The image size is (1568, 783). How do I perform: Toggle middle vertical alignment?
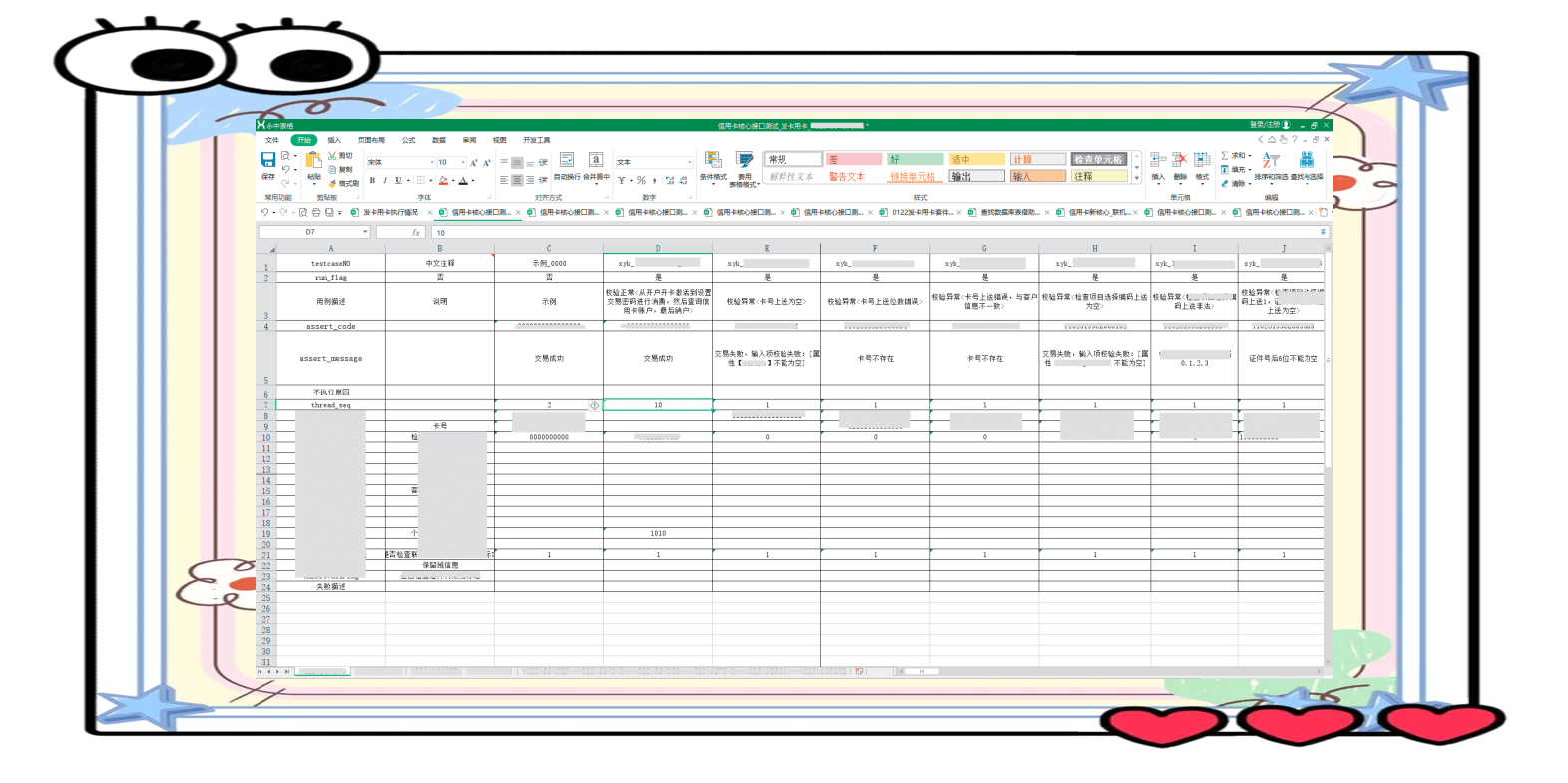517,163
